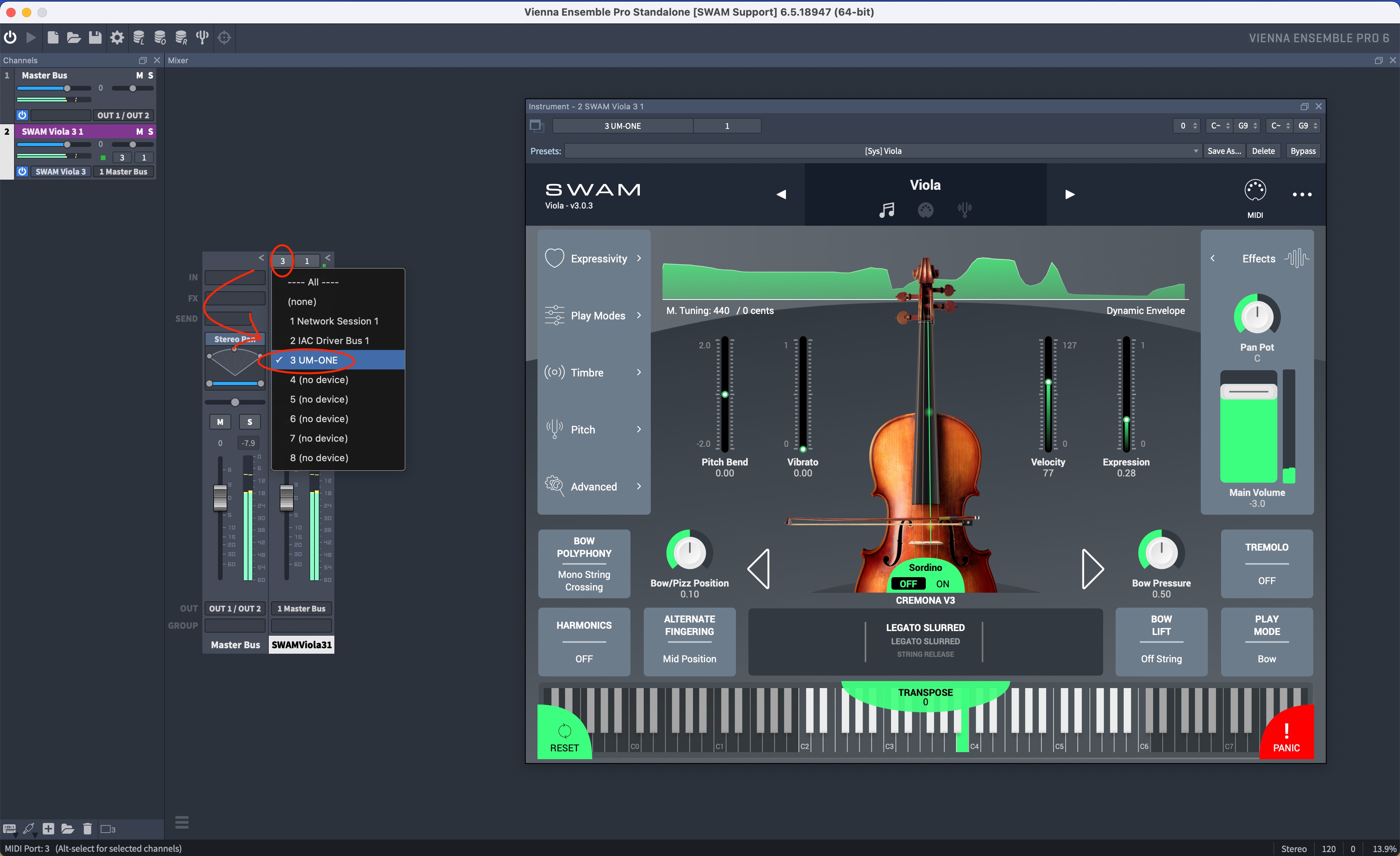
Task: Add a channel plus icon at bottom
Action: pos(48,829)
